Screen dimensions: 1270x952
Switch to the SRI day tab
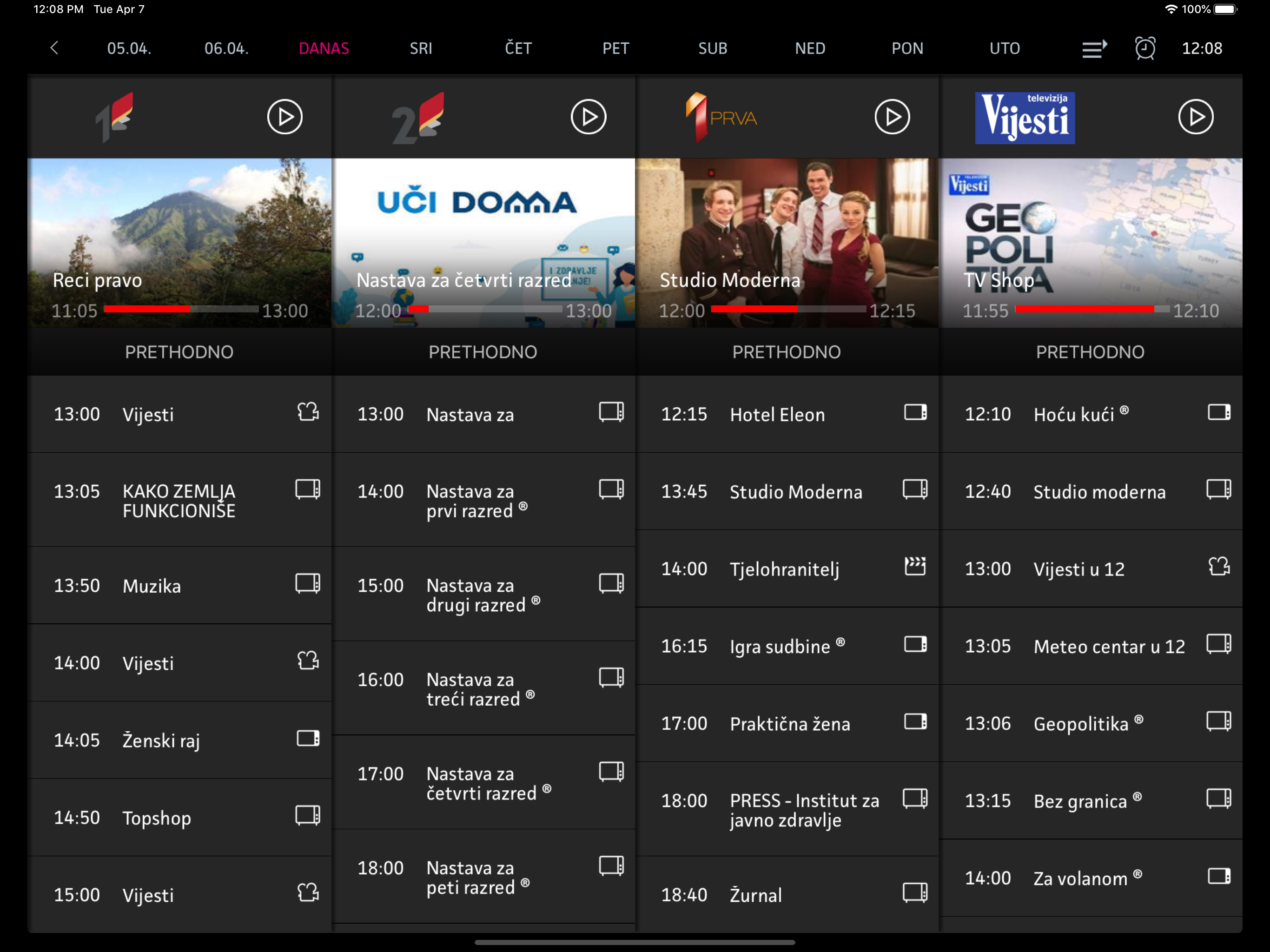421,48
